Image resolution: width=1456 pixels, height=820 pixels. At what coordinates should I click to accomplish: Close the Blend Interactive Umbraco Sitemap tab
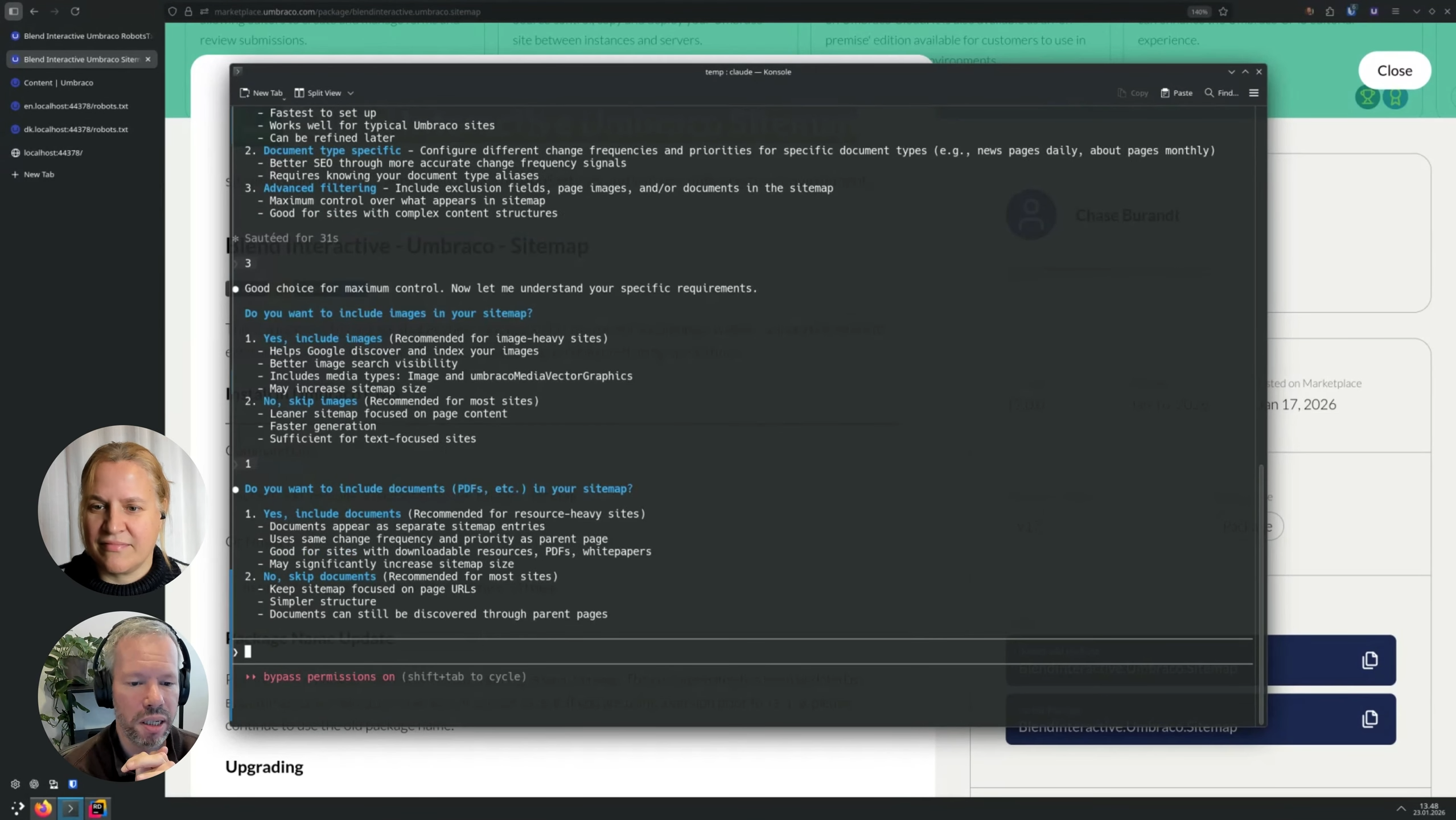coord(148,59)
